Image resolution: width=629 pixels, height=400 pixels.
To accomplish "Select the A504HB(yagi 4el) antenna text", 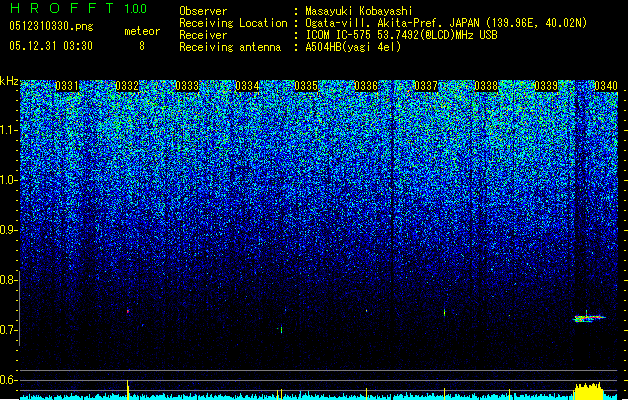I will pyautogui.click(x=353, y=47).
